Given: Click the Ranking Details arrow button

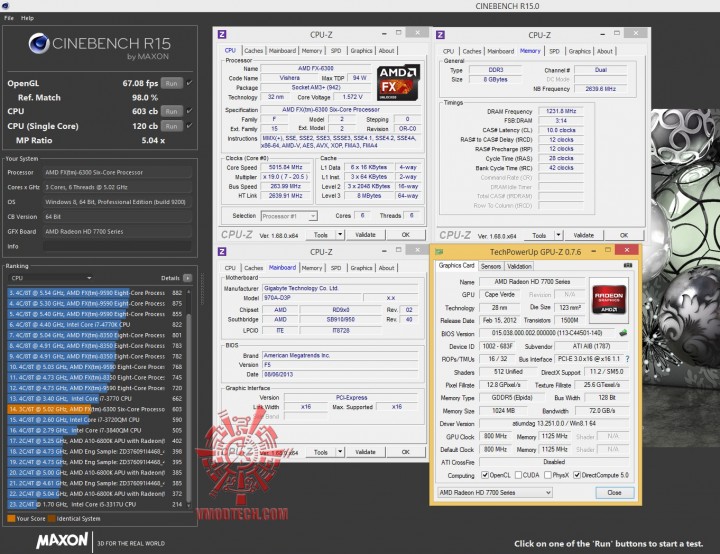Looking at the screenshot, I should [187, 278].
